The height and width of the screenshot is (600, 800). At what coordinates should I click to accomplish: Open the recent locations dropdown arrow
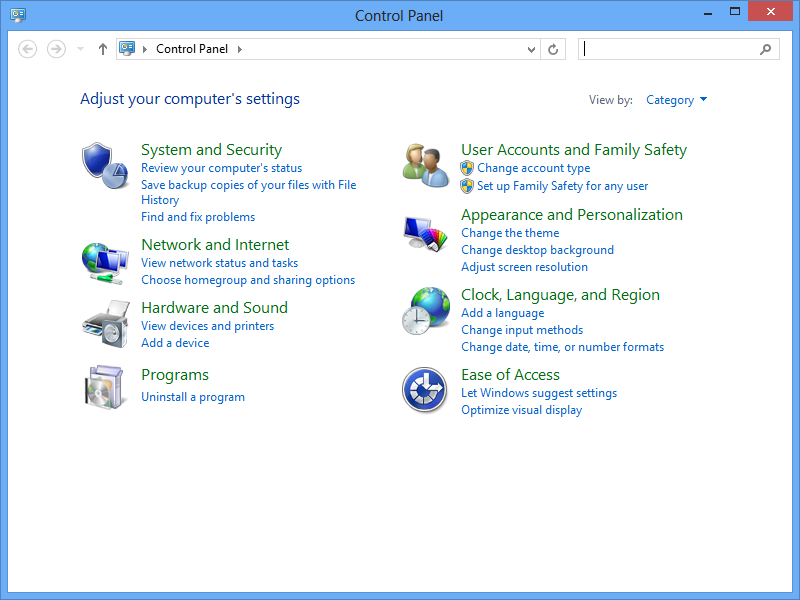click(81, 49)
